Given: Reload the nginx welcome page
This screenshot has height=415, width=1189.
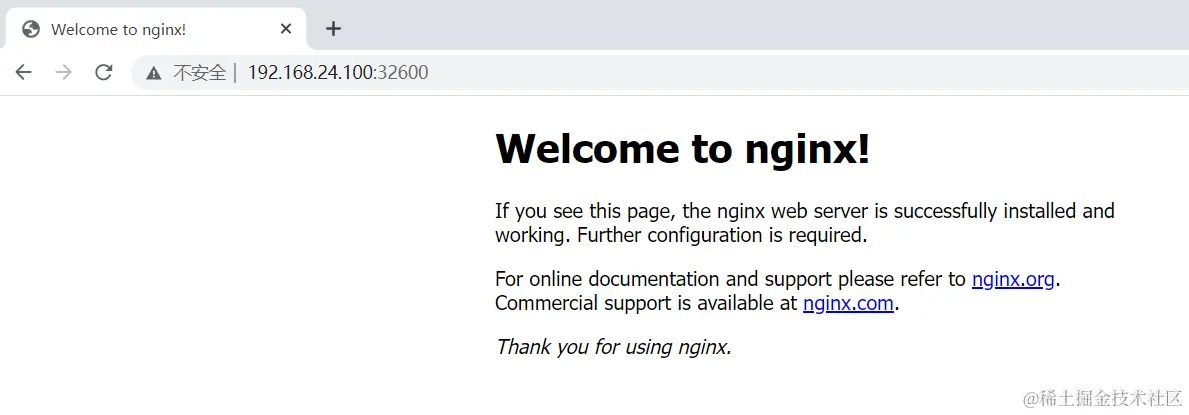Looking at the screenshot, I should coord(104,73).
